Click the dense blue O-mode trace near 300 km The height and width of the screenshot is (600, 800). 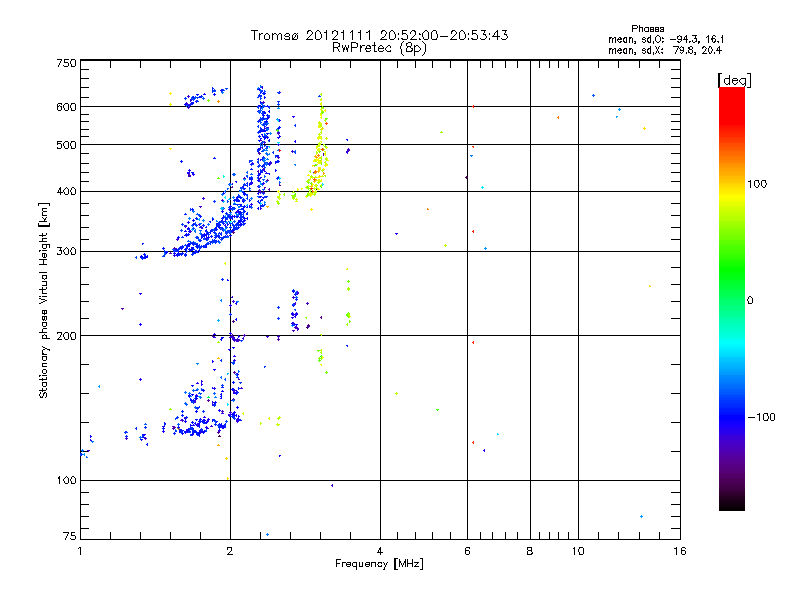(x=205, y=232)
